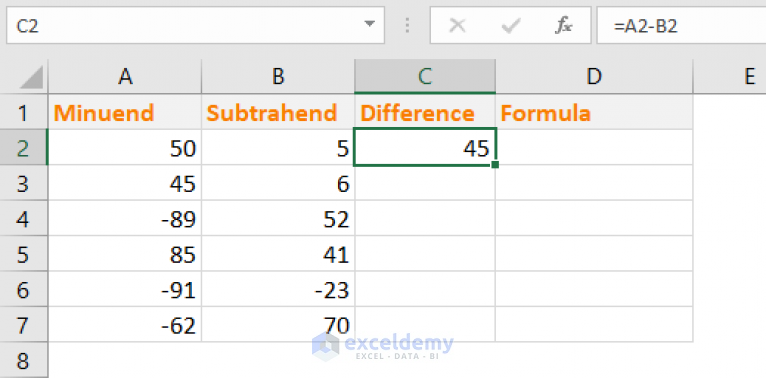
Task: Open the Insert Function fx dialog
Action: 563,25
